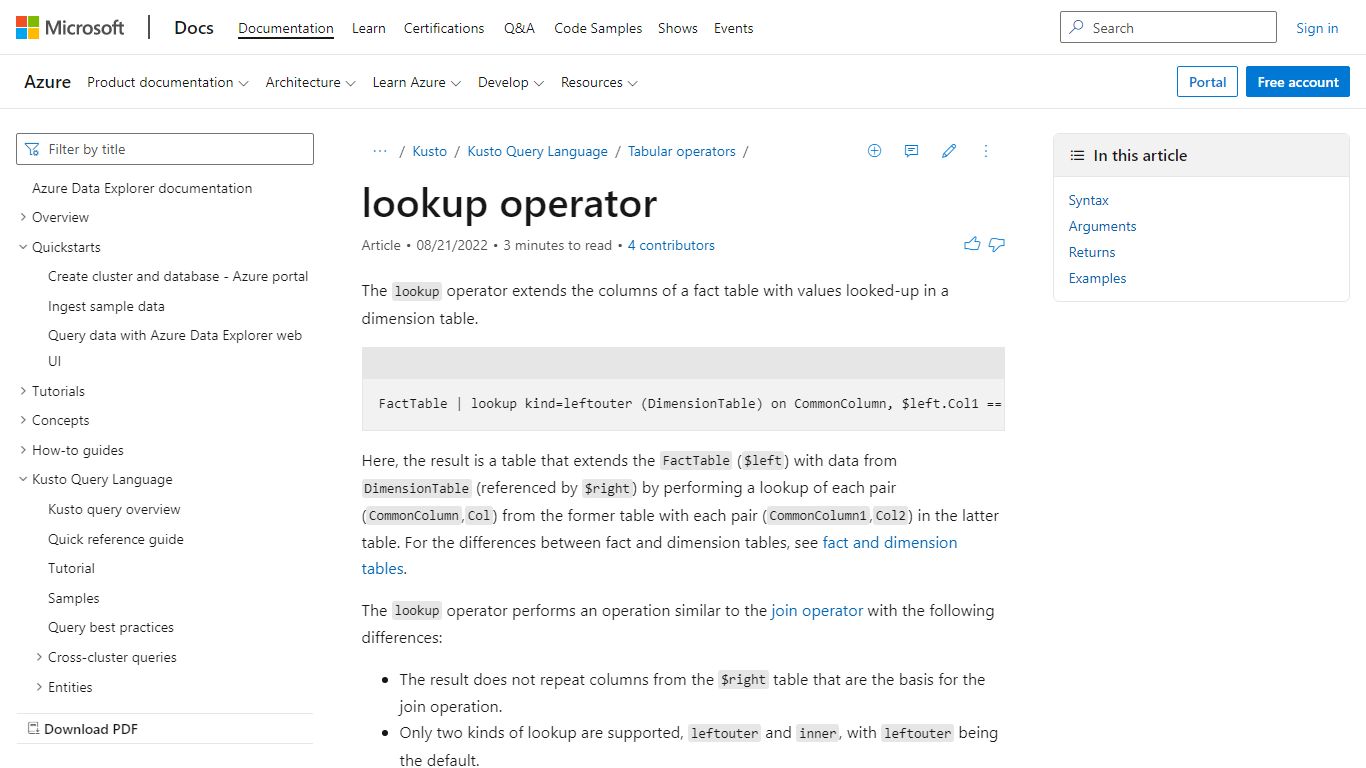Open Code Samples in top navigation

(598, 28)
